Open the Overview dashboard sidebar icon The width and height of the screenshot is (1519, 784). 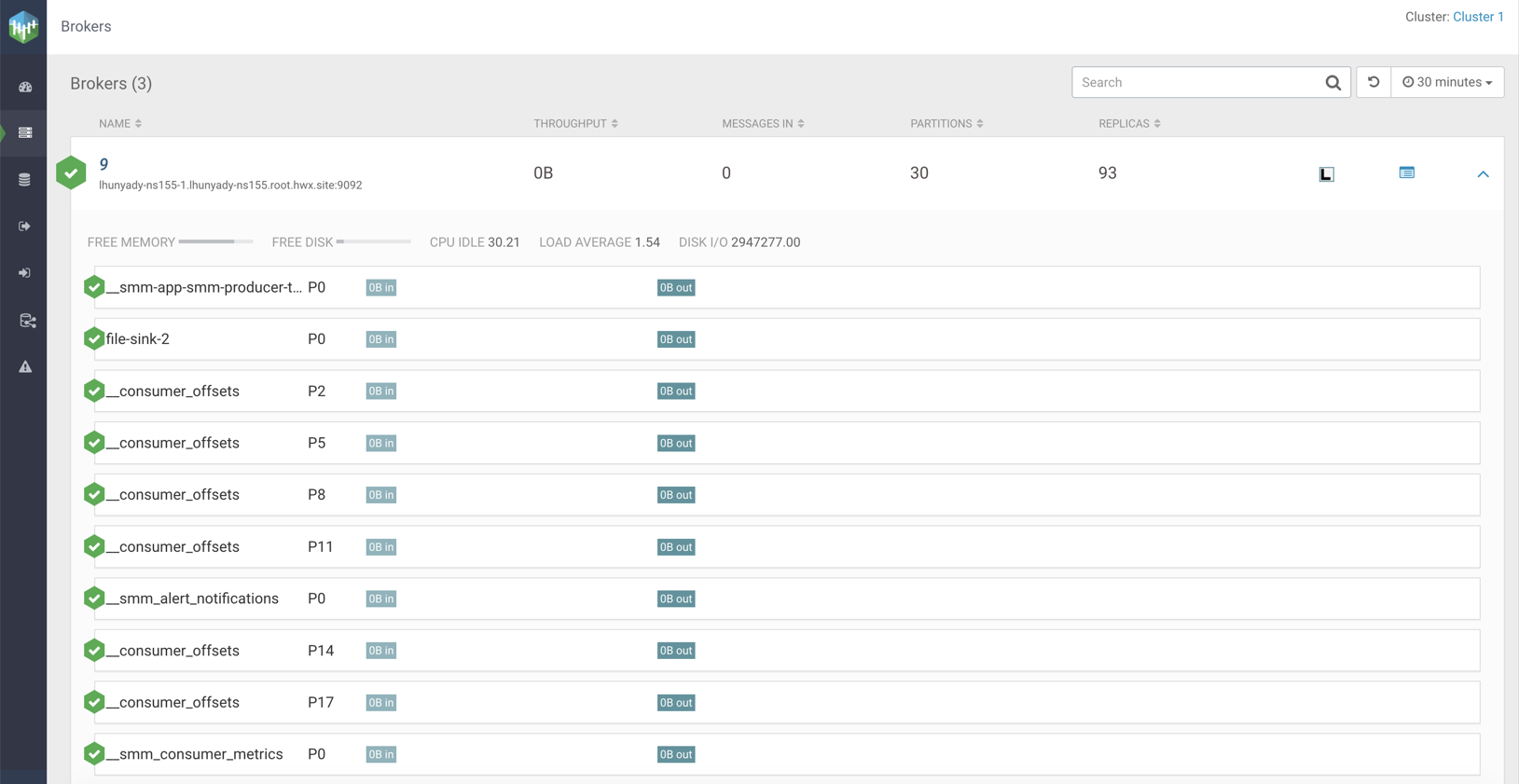(25, 87)
